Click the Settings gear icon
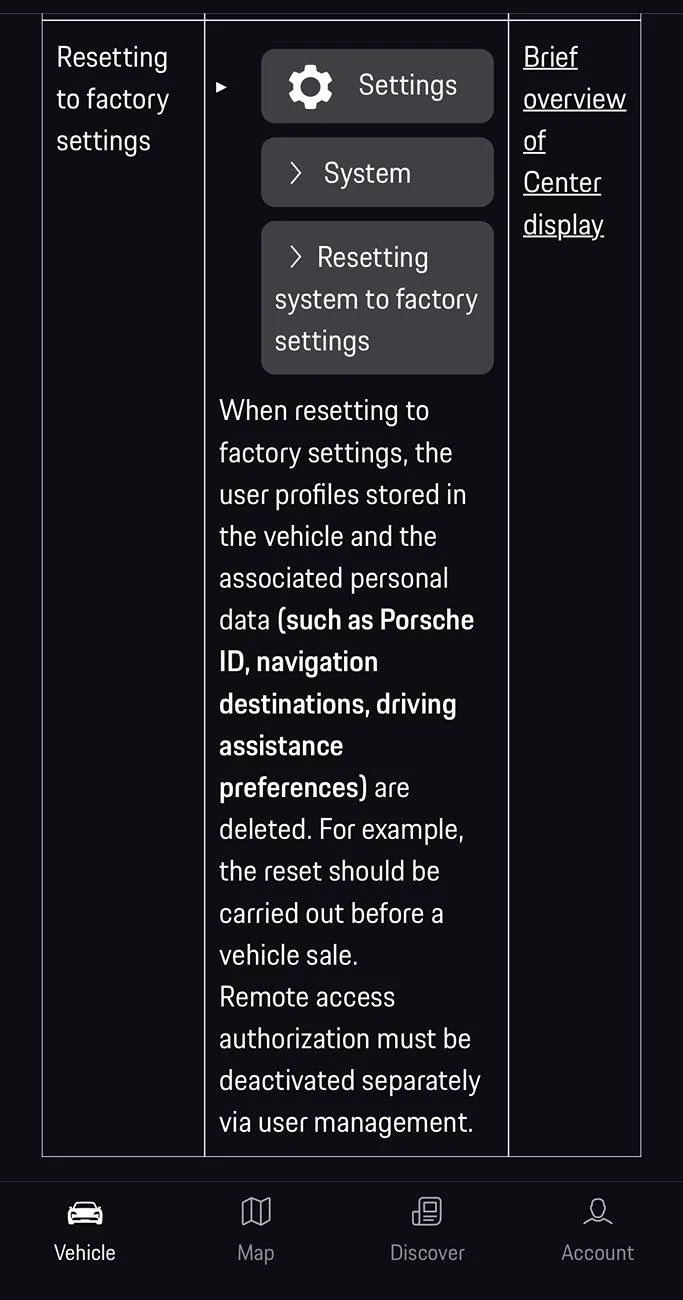This screenshot has height=1300, width=683. pyautogui.click(x=310, y=86)
